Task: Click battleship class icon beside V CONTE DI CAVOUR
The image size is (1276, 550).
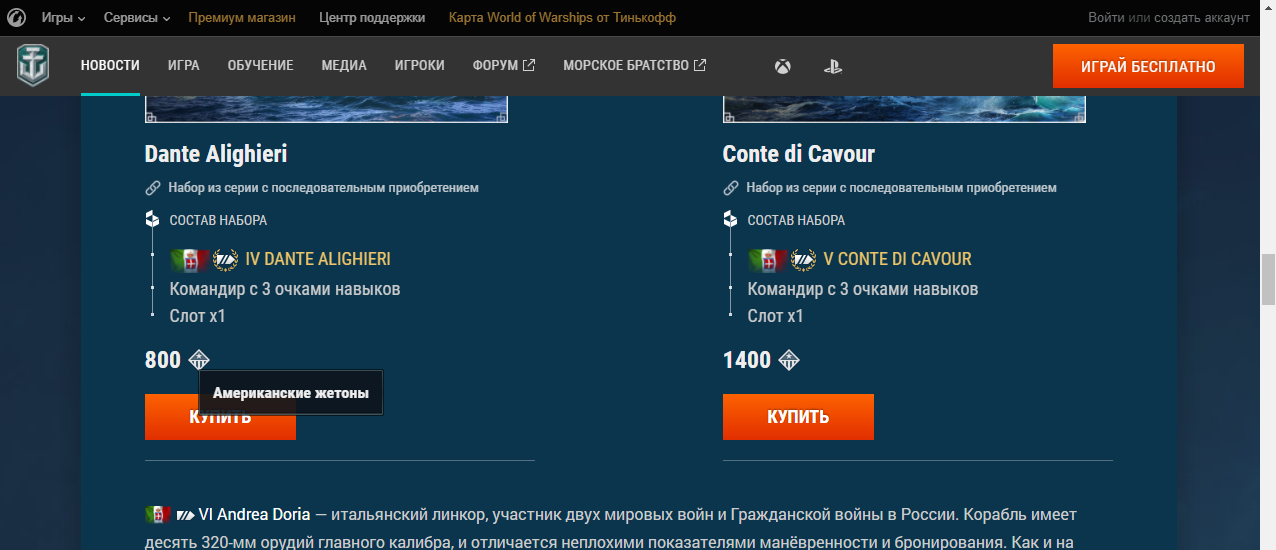Action: pos(803,260)
